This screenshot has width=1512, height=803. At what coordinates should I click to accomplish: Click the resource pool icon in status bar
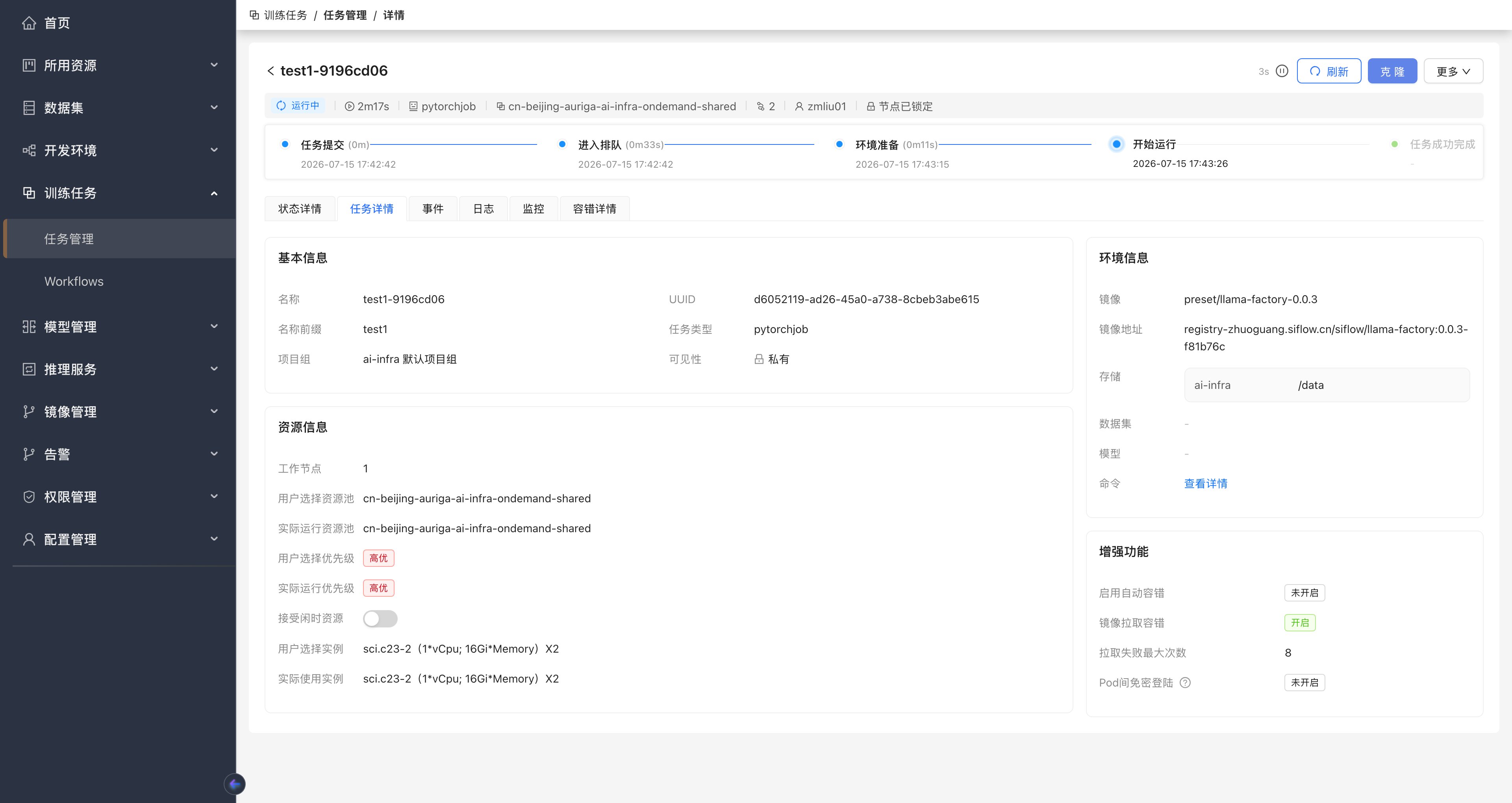tap(501, 106)
